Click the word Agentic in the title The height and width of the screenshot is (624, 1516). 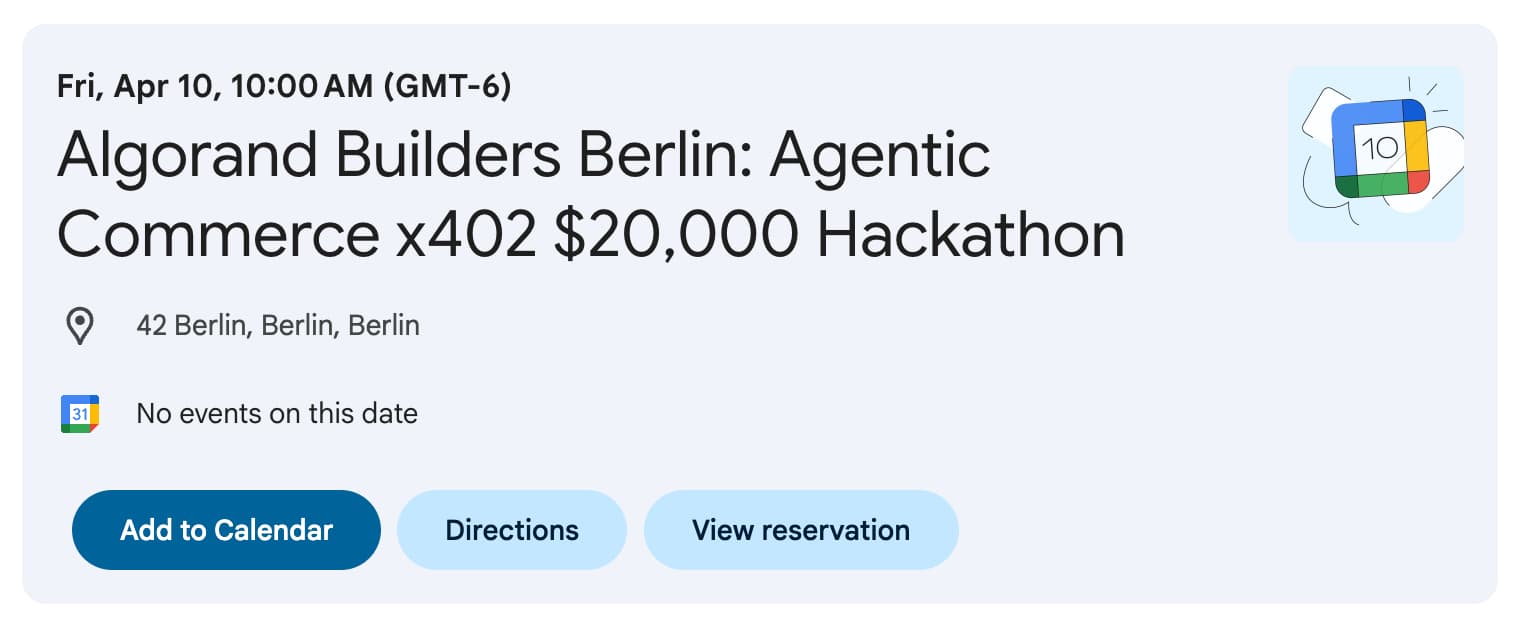880,156
